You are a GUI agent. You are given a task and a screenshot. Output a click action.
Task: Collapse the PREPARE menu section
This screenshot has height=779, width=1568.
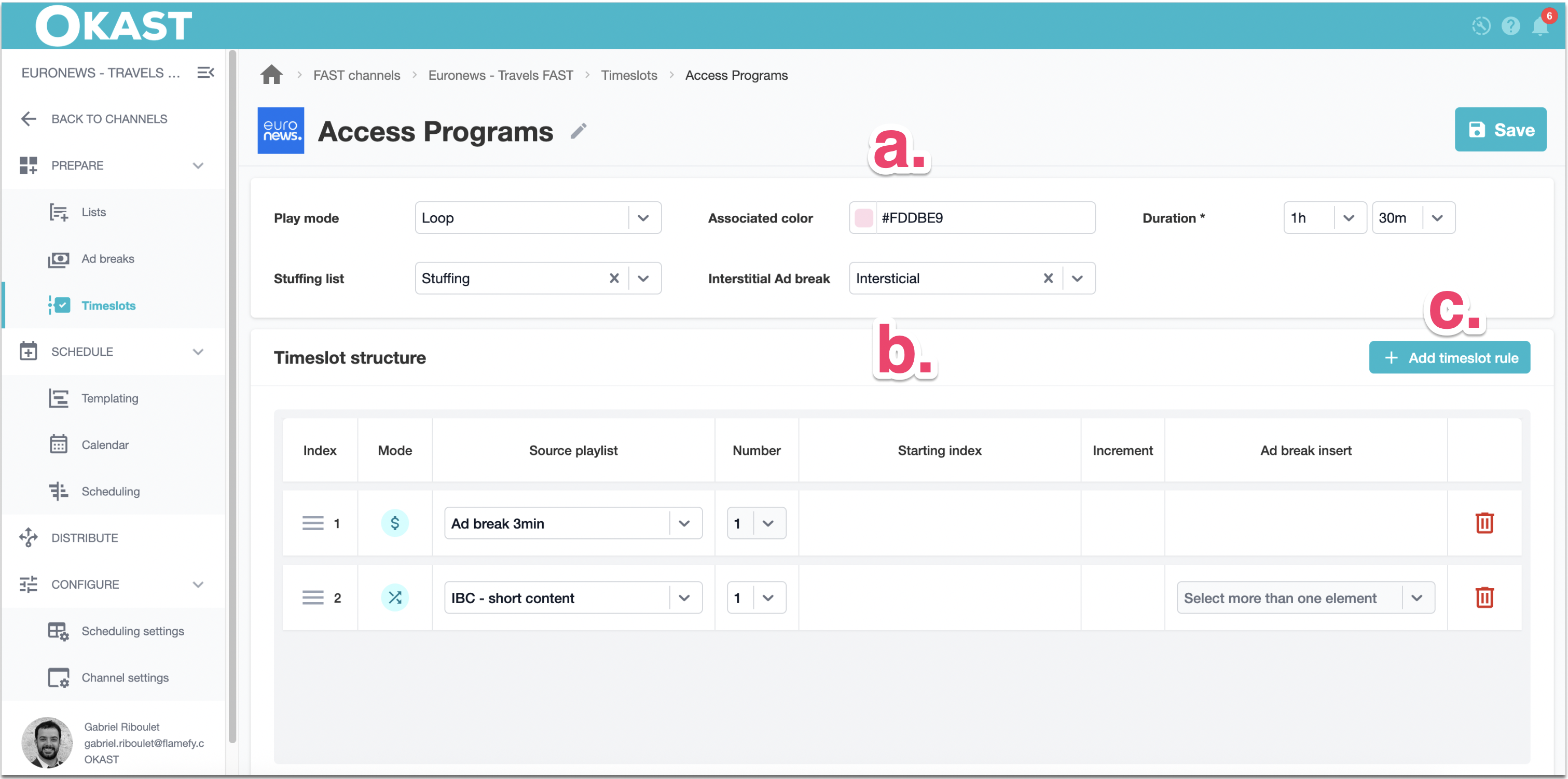click(x=198, y=165)
